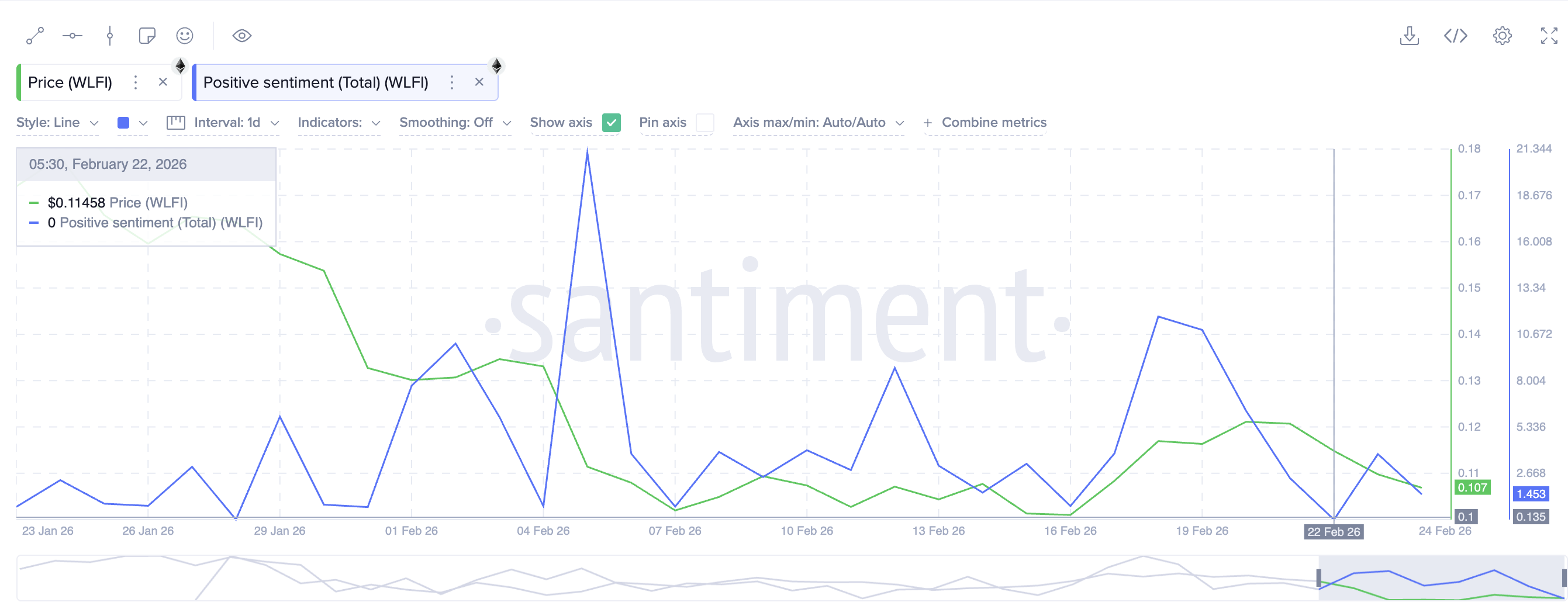Enable the Pin axis checkbox

704,123
